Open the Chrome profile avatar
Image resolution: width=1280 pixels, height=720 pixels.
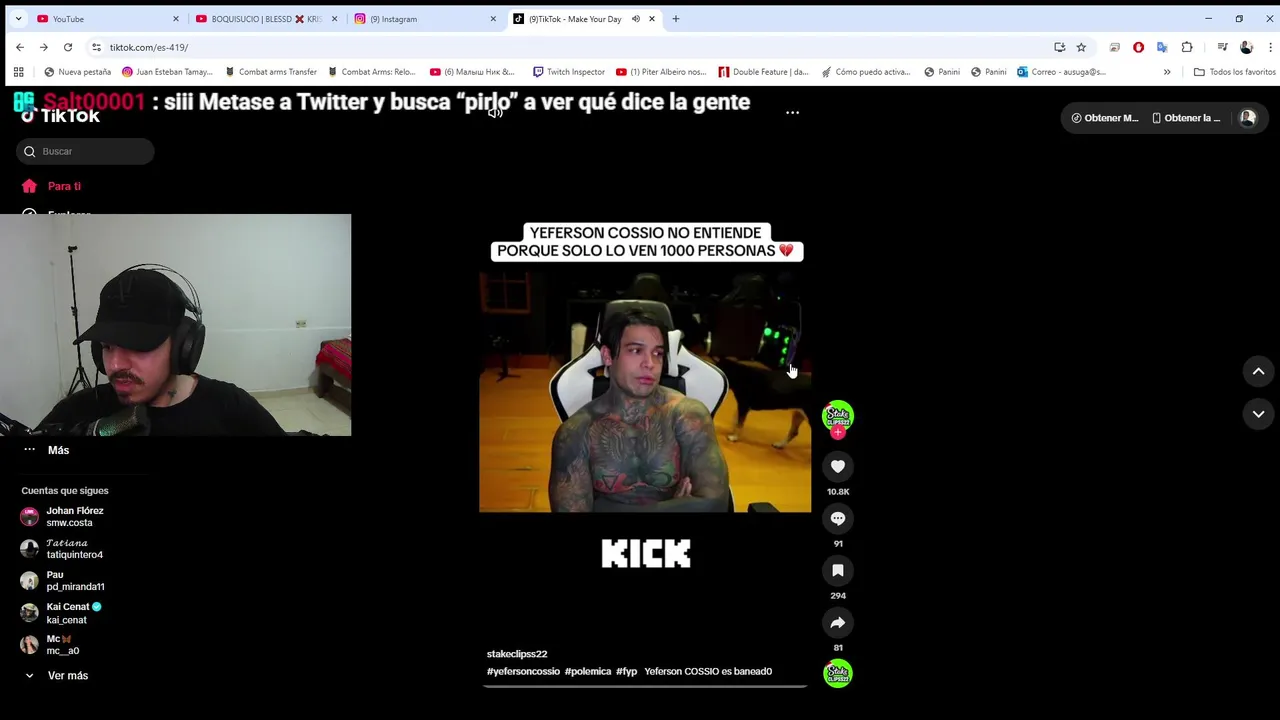tap(1246, 47)
